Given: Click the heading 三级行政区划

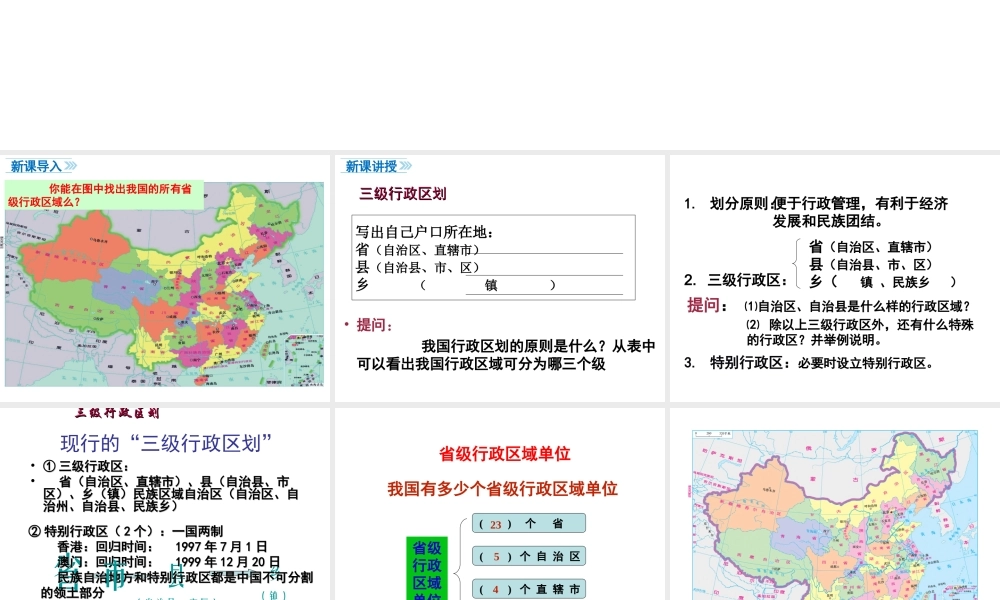Looking at the screenshot, I should [x=402, y=194].
